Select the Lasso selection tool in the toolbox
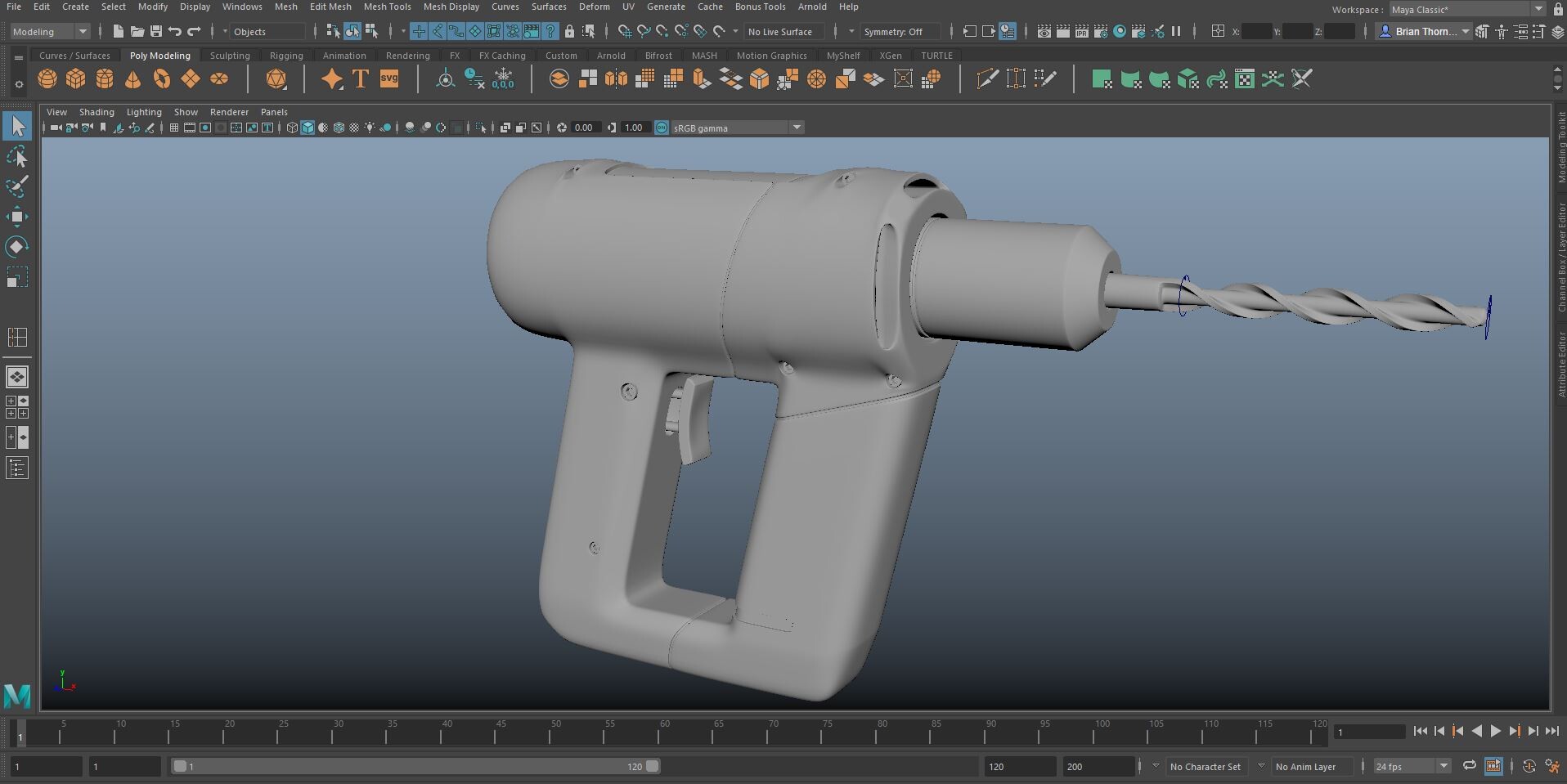 point(16,156)
